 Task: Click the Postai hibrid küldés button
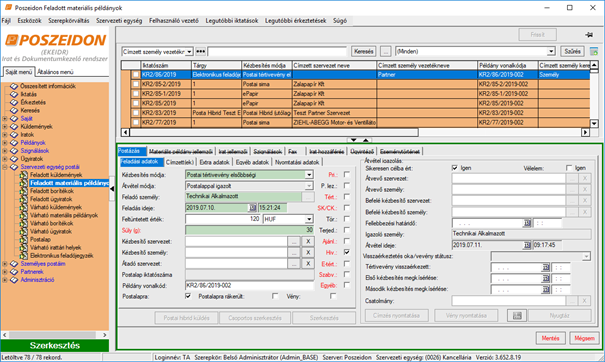coord(186,318)
